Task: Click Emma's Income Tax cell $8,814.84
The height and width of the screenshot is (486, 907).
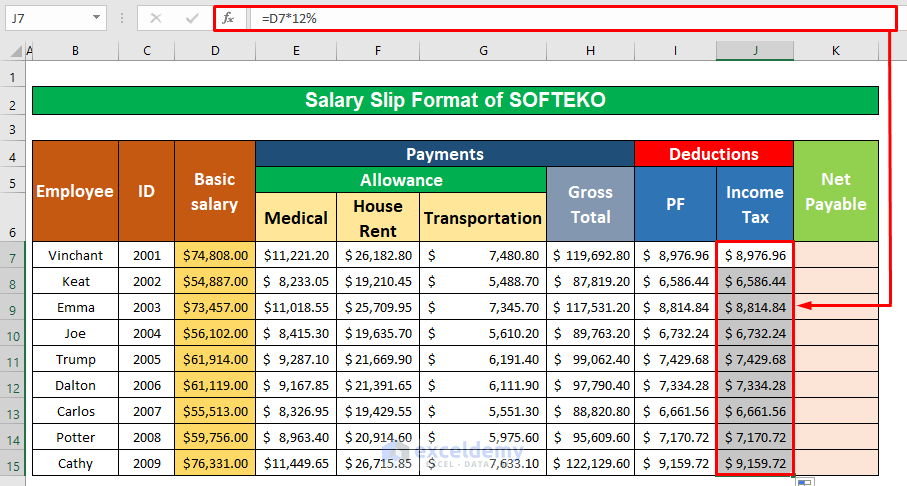Action: (755, 308)
